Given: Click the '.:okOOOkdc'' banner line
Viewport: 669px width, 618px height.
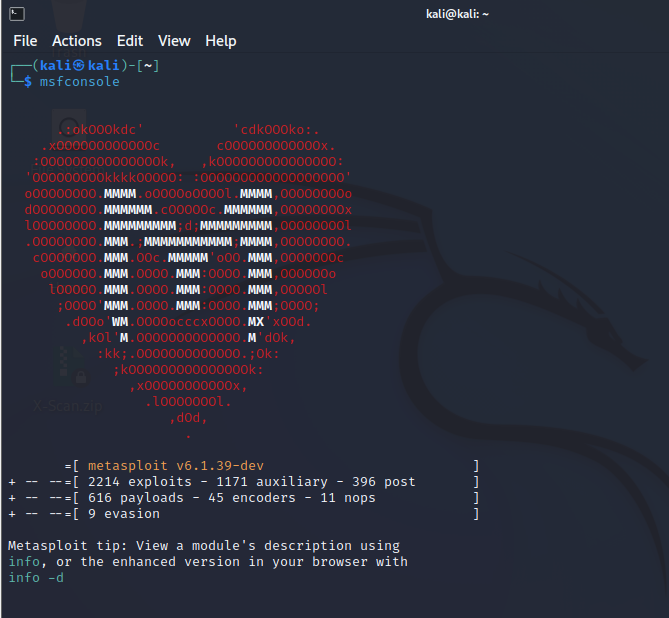Looking at the screenshot, I should [x=100, y=130].
